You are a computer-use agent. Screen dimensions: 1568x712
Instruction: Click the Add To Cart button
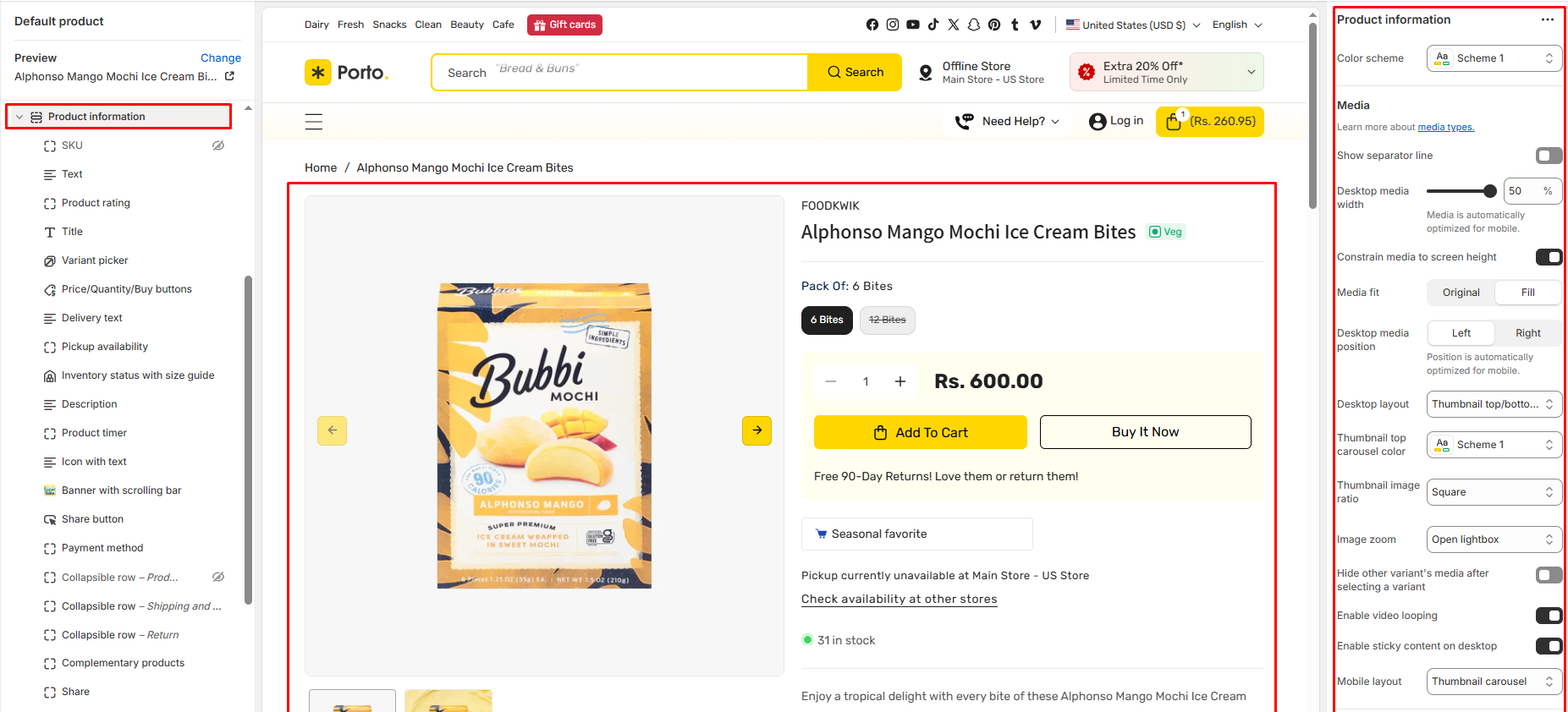pyautogui.click(x=920, y=432)
